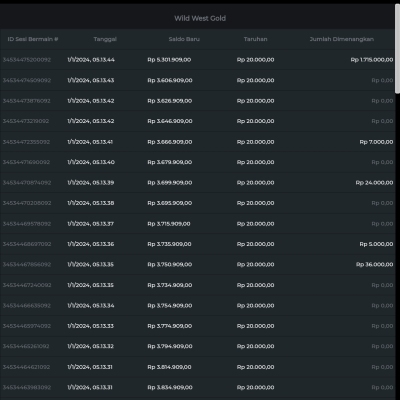This screenshot has height=400, width=400.
Task: Click session ID 34534465261092
Action: tap(26, 346)
